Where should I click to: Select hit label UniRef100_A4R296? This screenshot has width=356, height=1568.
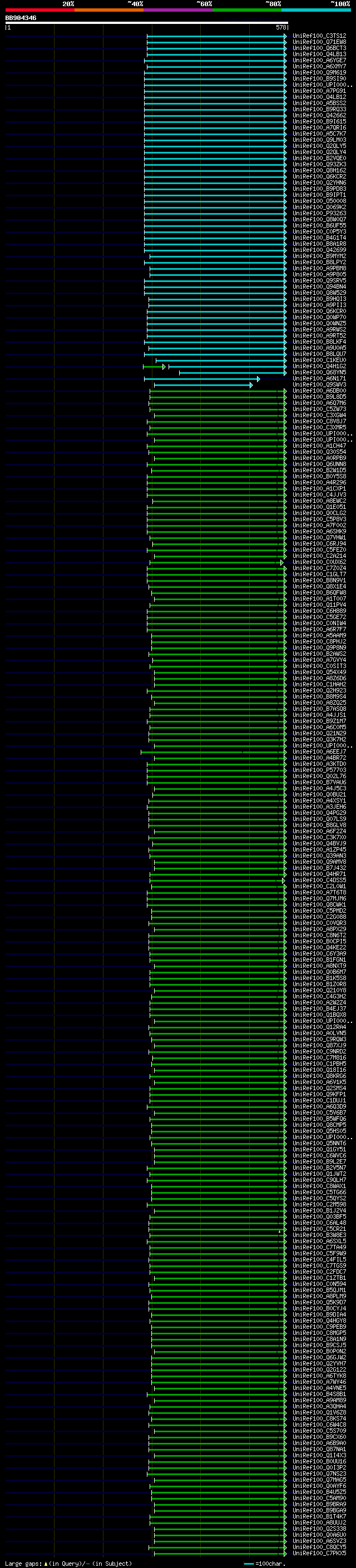tap(319, 483)
